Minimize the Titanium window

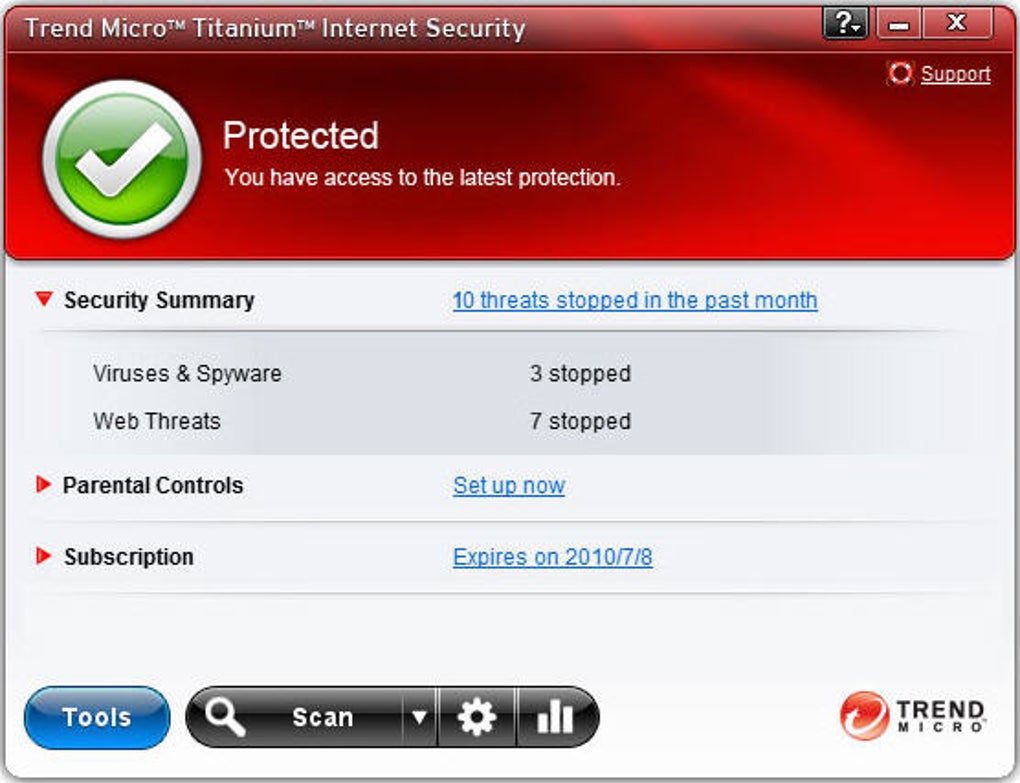tap(898, 25)
